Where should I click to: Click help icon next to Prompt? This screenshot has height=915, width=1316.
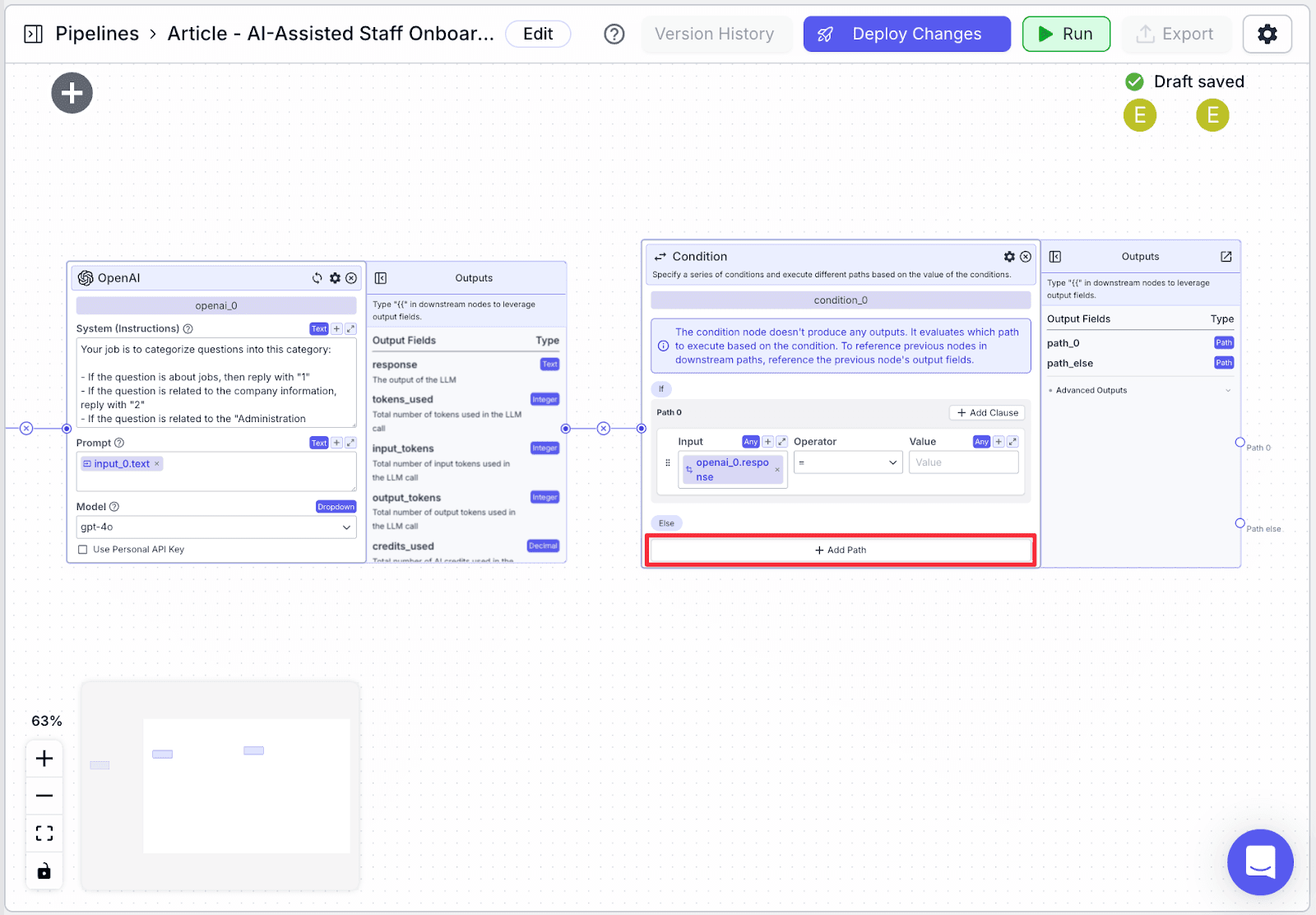119,443
